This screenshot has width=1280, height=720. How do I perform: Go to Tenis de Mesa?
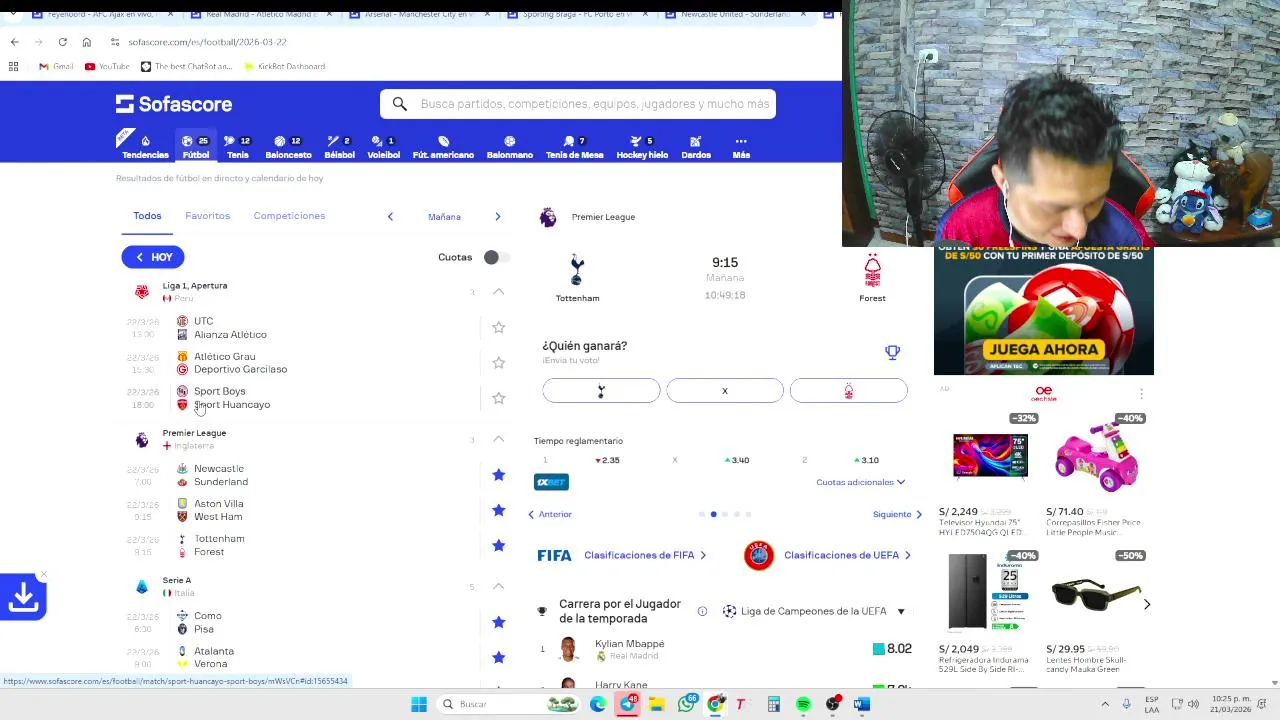click(x=574, y=147)
